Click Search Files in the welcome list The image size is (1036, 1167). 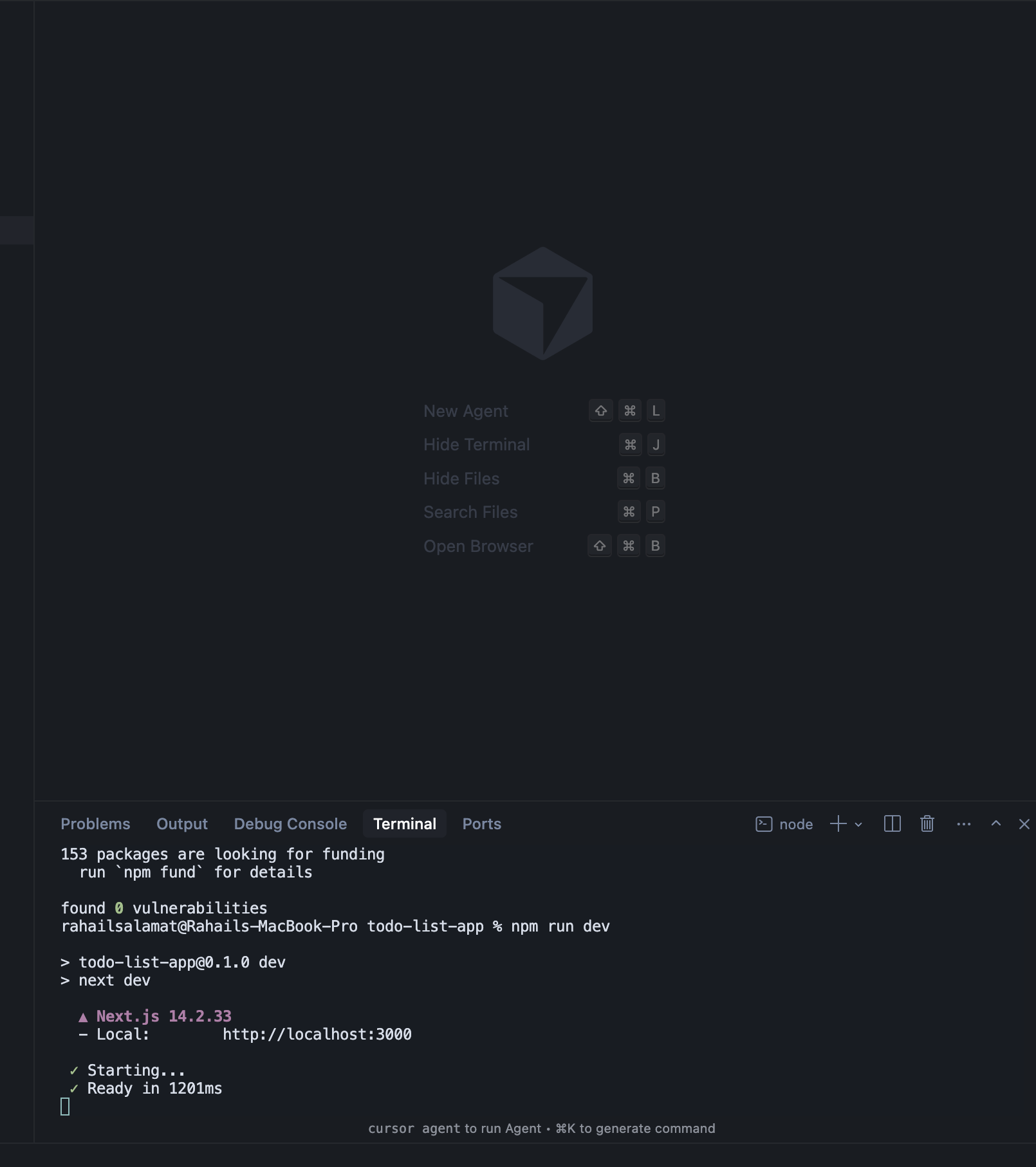pos(544,512)
